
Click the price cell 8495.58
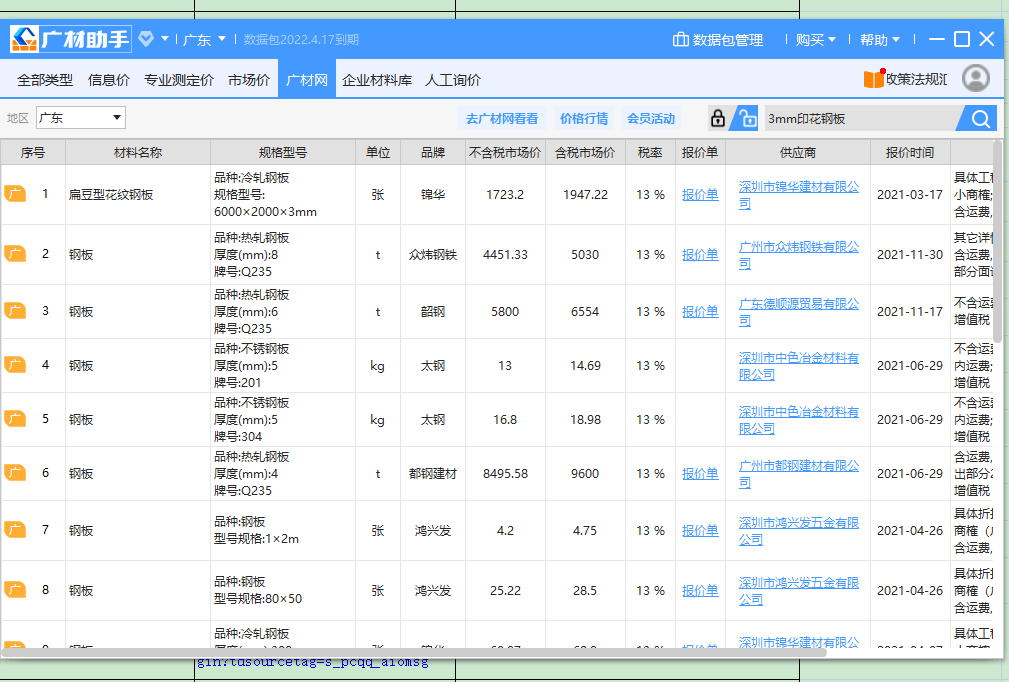click(x=505, y=474)
